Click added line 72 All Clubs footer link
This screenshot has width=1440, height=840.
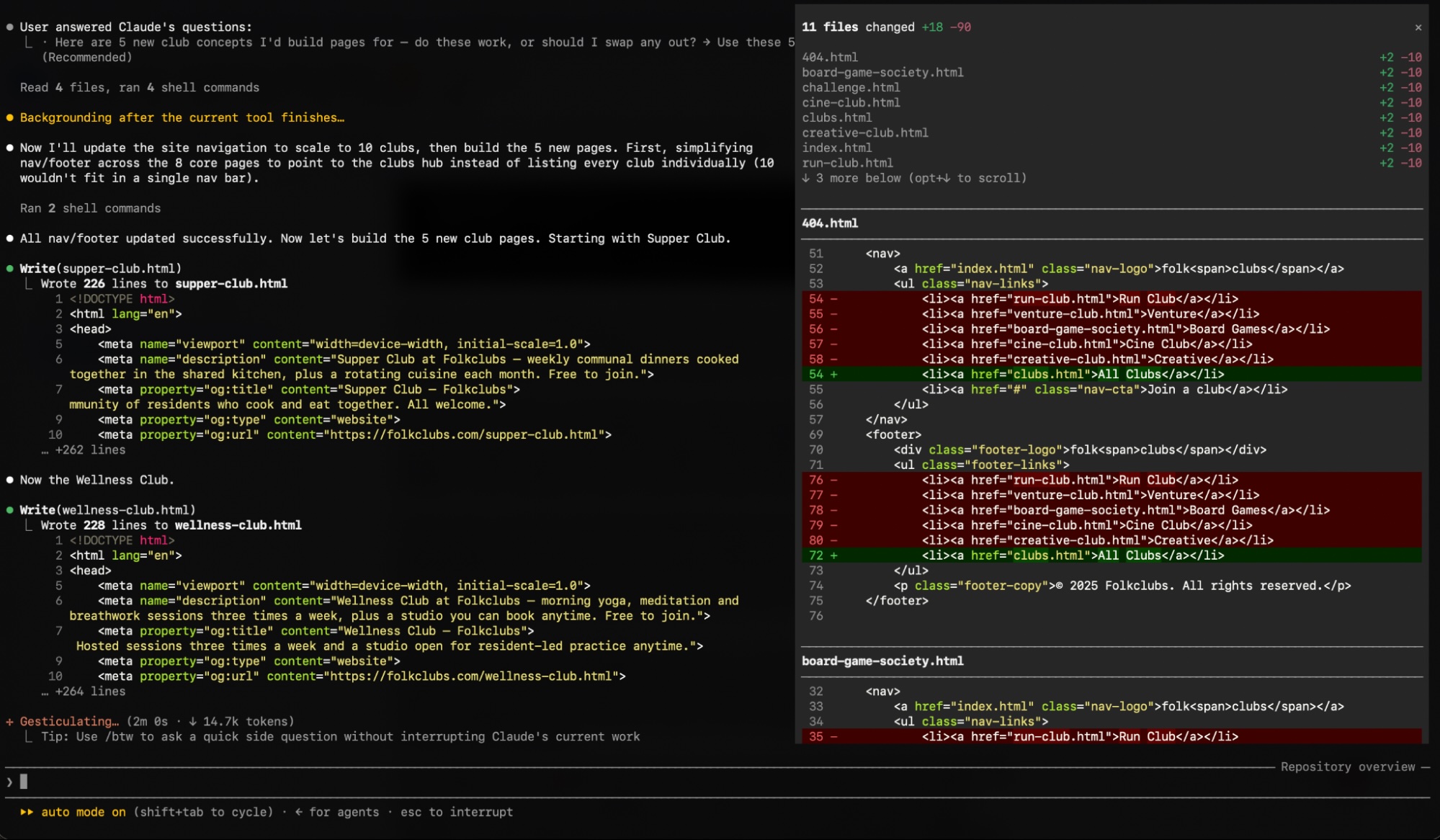click(1112, 555)
